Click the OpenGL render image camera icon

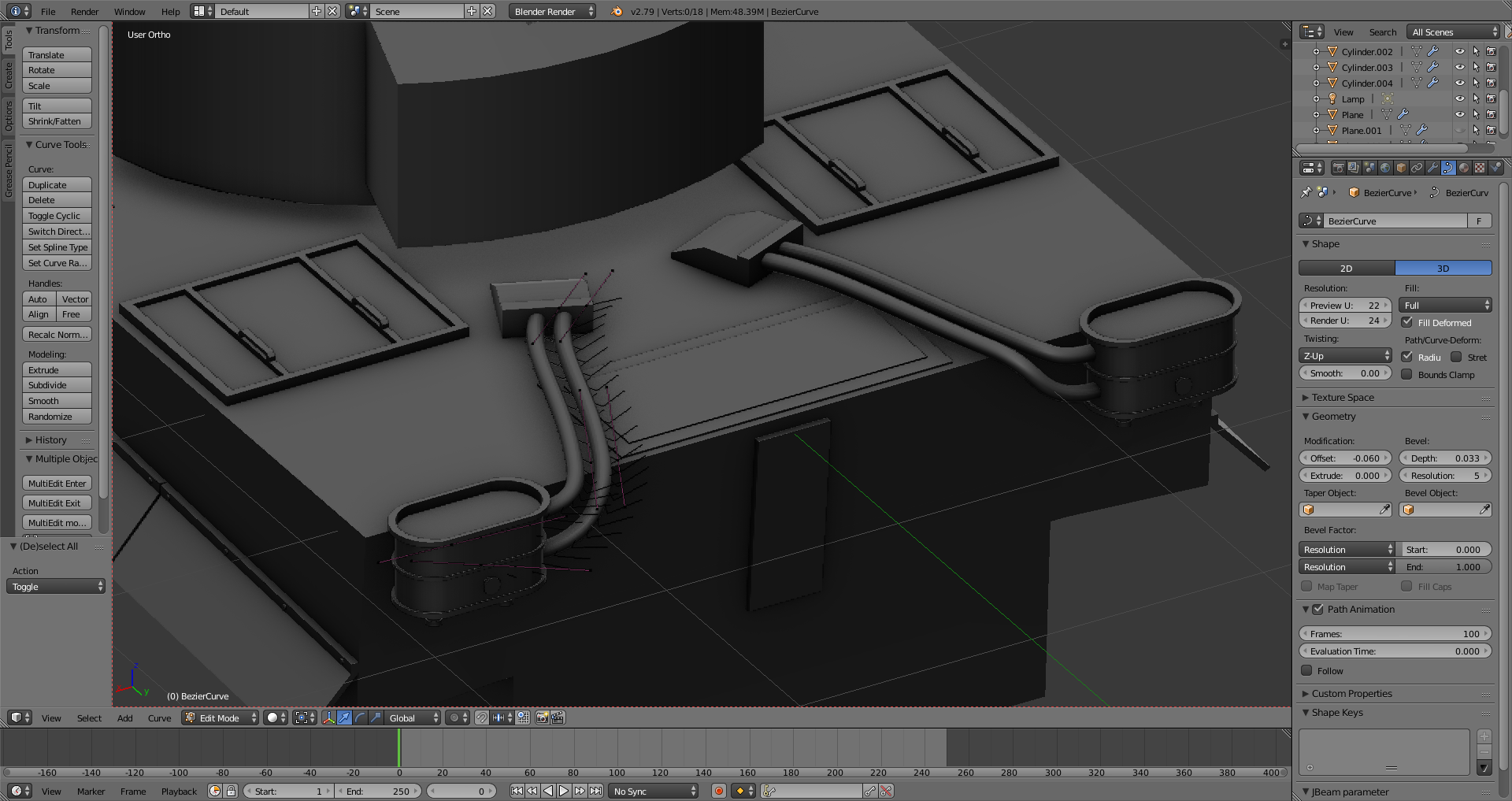click(542, 718)
